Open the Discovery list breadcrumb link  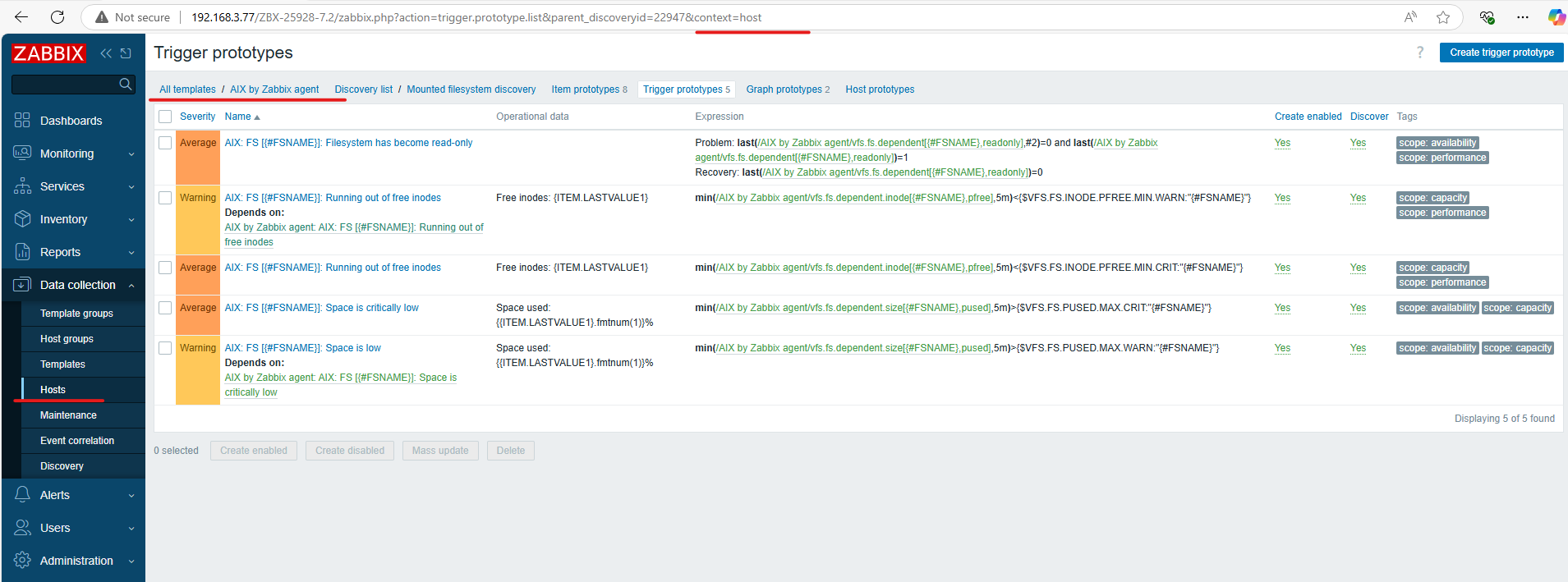[363, 89]
